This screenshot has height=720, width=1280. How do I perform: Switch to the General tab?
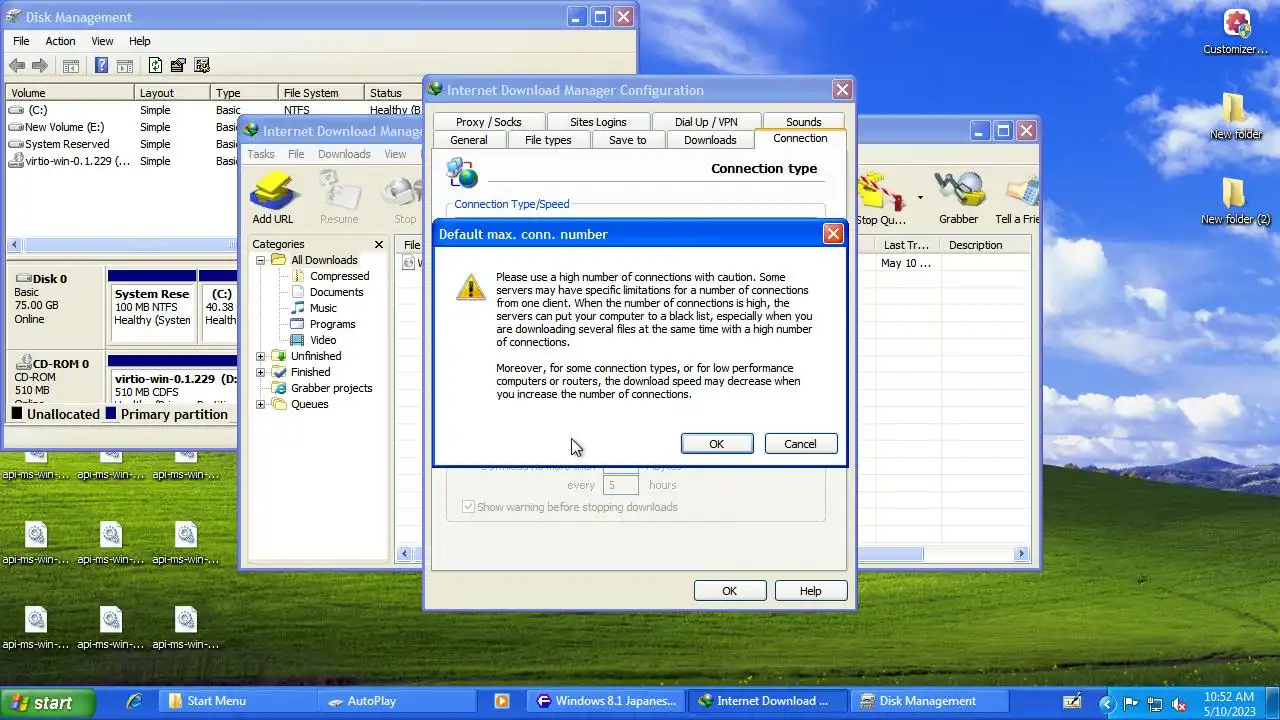[x=469, y=140]
